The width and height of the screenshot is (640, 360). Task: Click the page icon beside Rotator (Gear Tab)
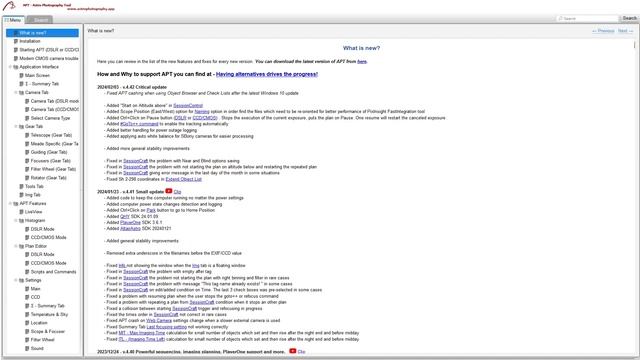tap(27, 178)
